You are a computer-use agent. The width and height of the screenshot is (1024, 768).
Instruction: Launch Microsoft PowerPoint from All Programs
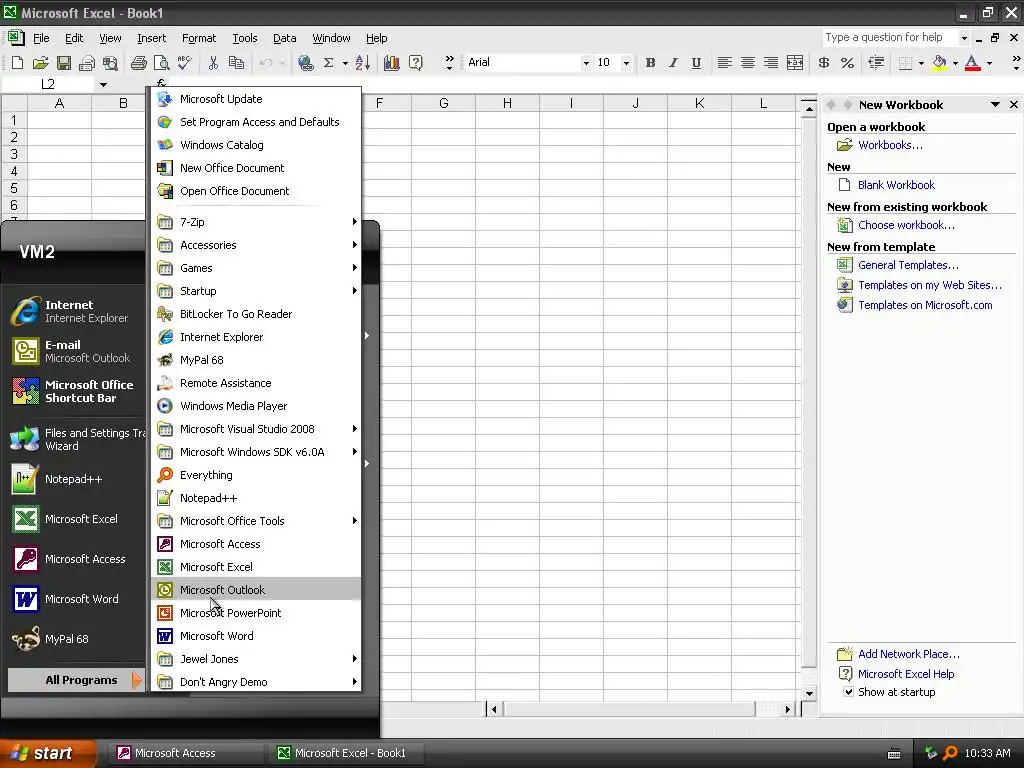tap(256, 613)
